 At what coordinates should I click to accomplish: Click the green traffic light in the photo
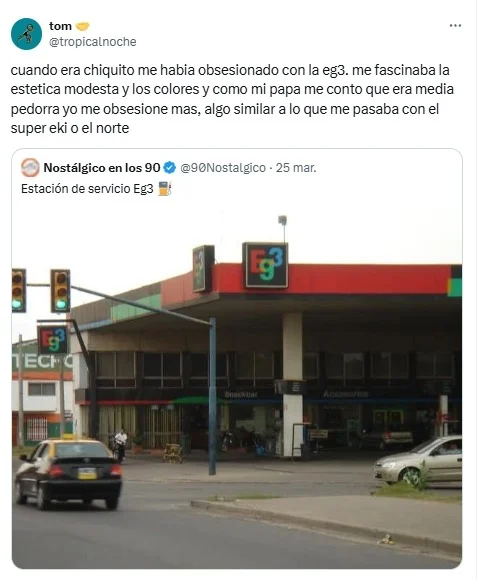pyautogui.click(x=60, y=291)
